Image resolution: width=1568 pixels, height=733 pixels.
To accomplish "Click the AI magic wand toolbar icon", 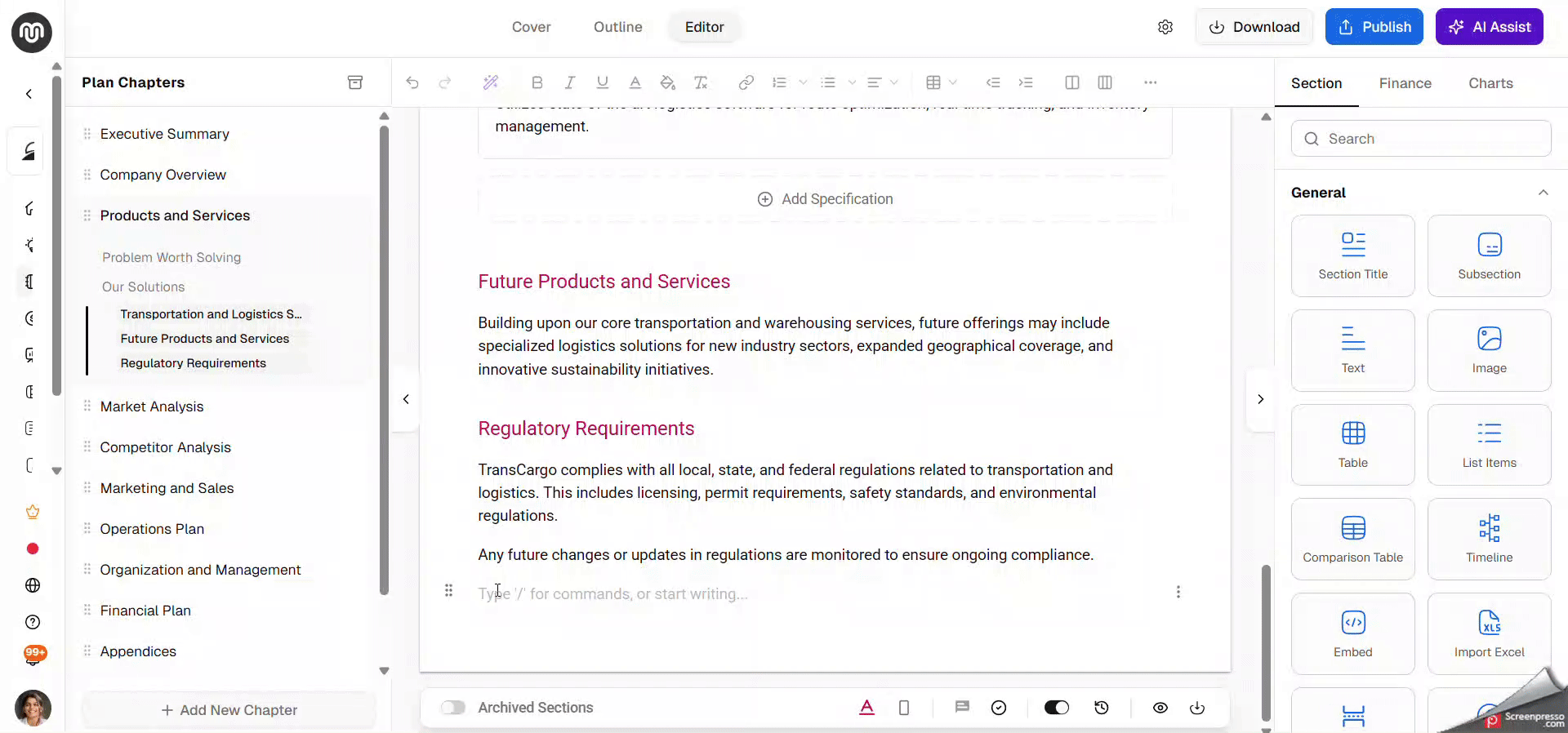I will pos(490,82).
